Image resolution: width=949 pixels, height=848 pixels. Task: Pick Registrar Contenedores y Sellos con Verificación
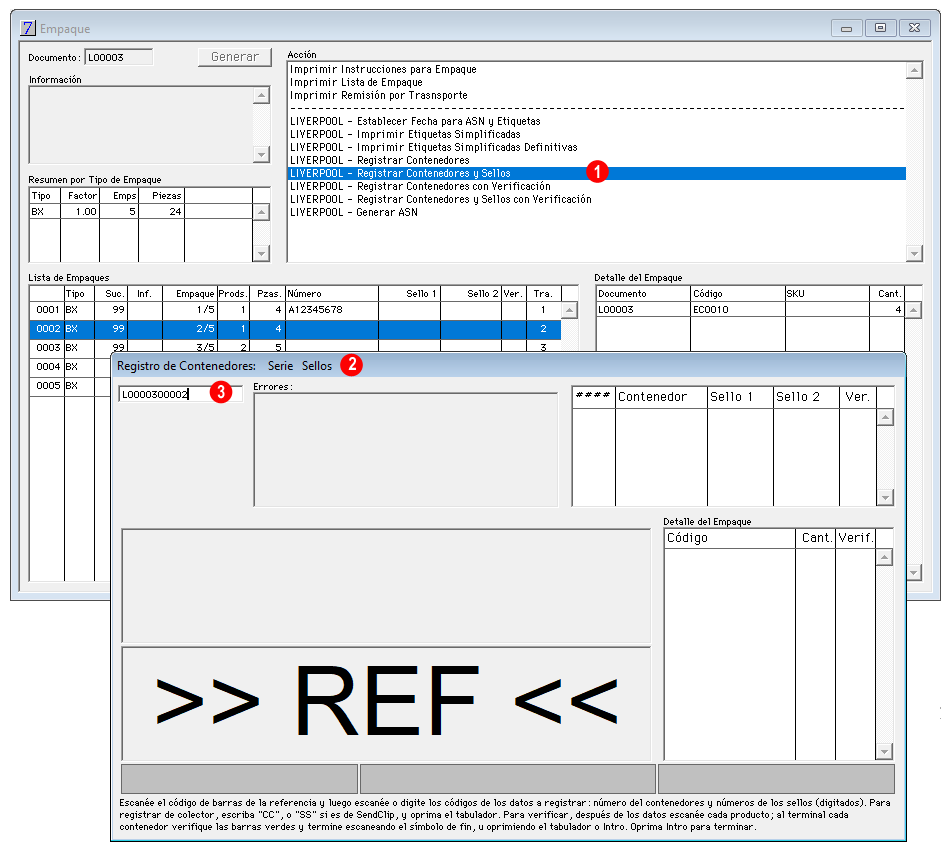coord(441,199)
